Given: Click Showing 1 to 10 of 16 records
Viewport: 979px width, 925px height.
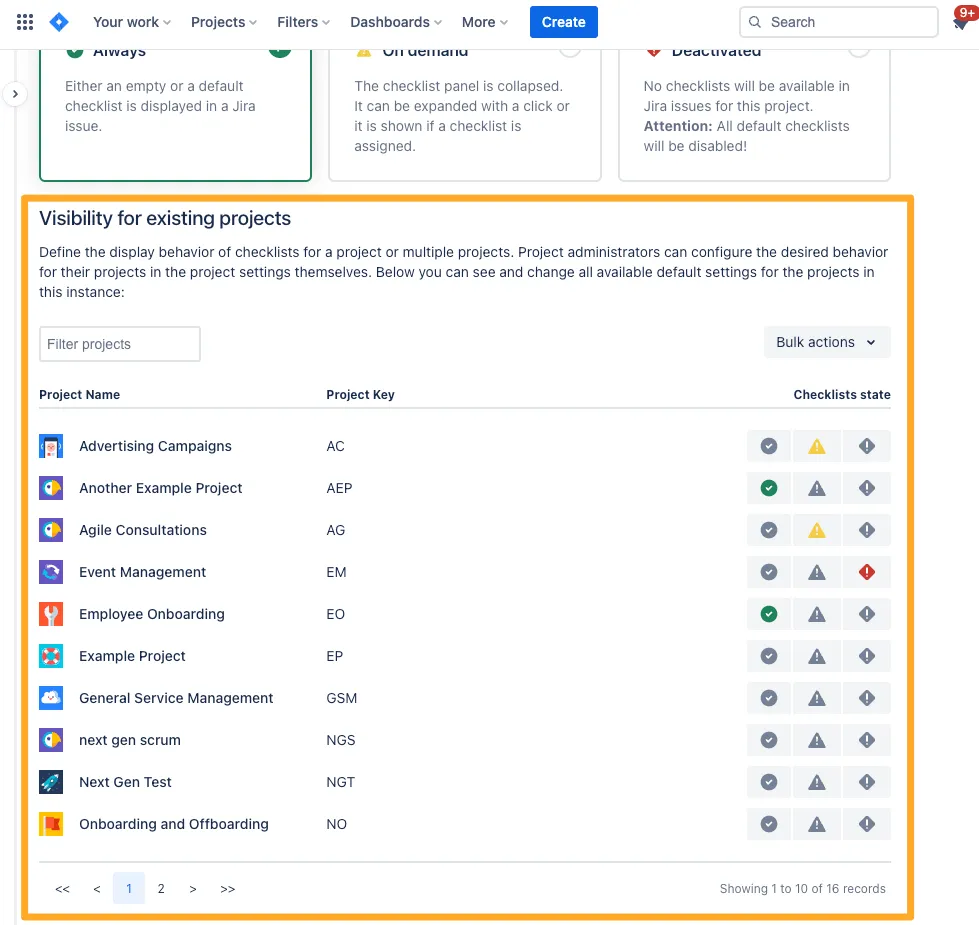Looking at the screenshot, I should (802, 888).
